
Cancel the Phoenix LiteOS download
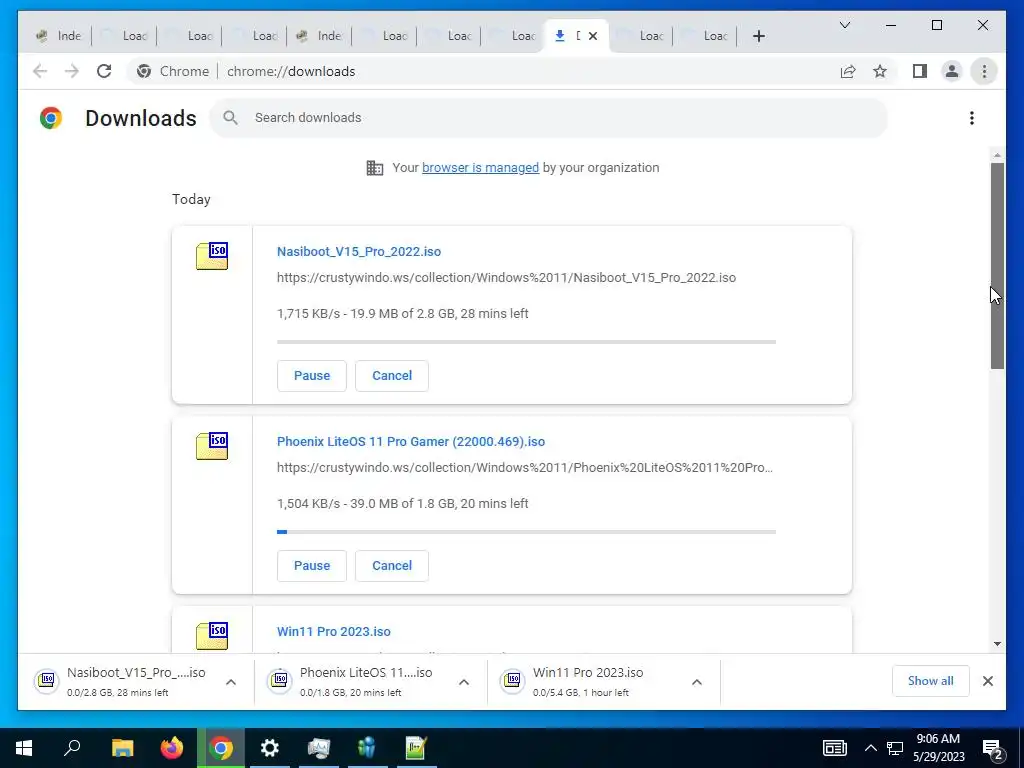pos(392,566)
